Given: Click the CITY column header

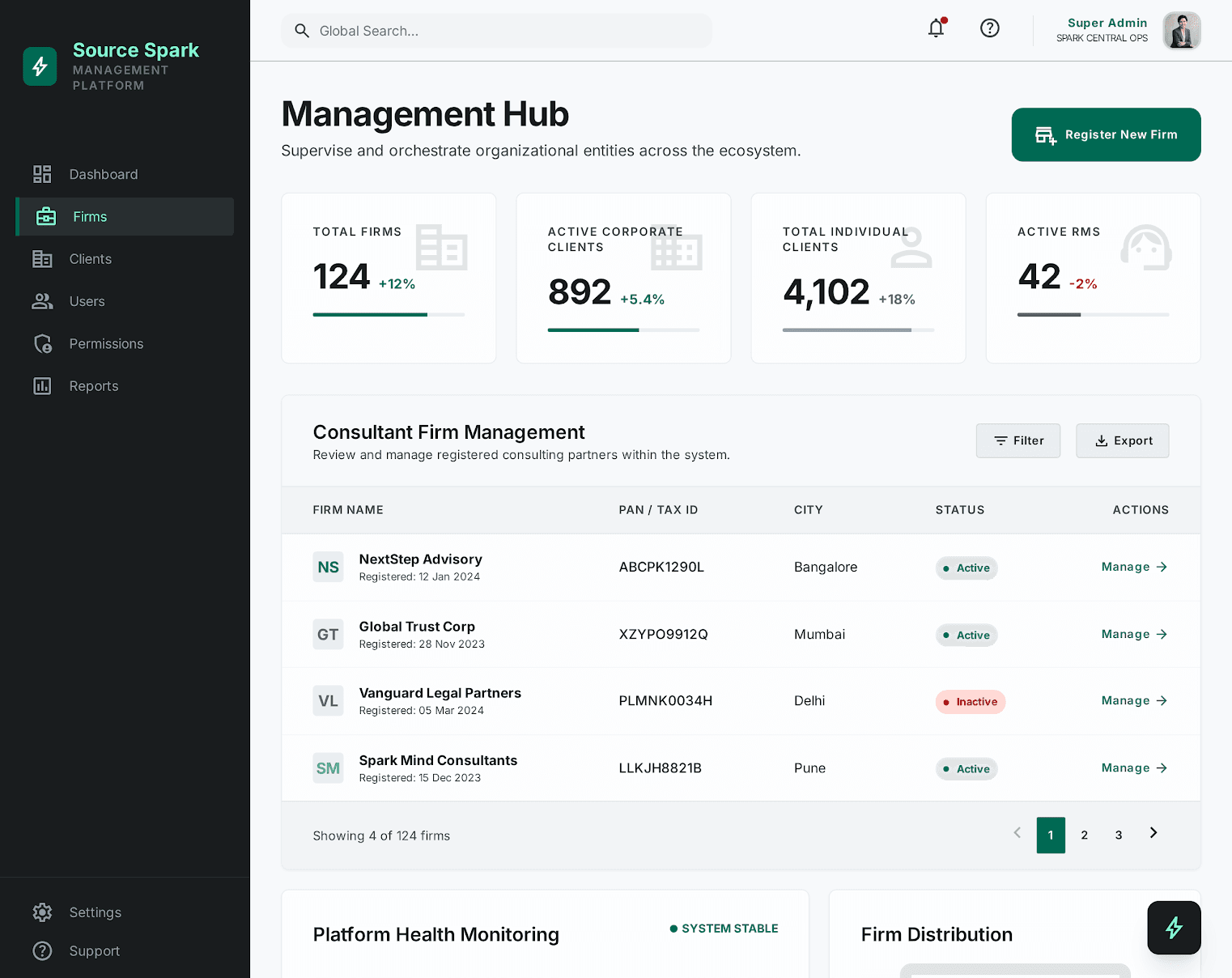Looking at the screenshot, I should 808,510.
